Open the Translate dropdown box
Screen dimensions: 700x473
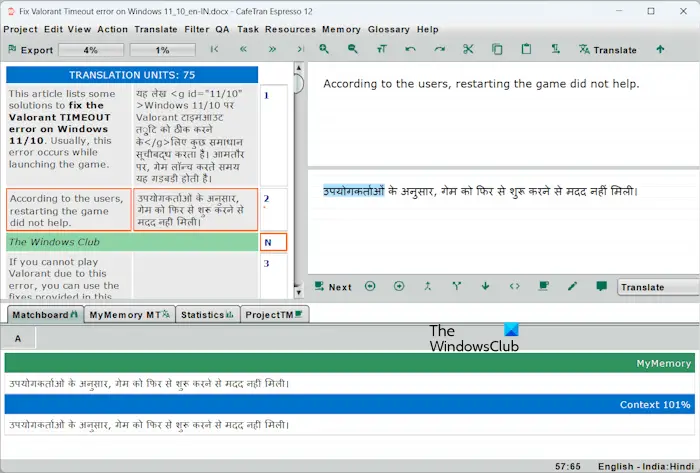coord(658,287)
